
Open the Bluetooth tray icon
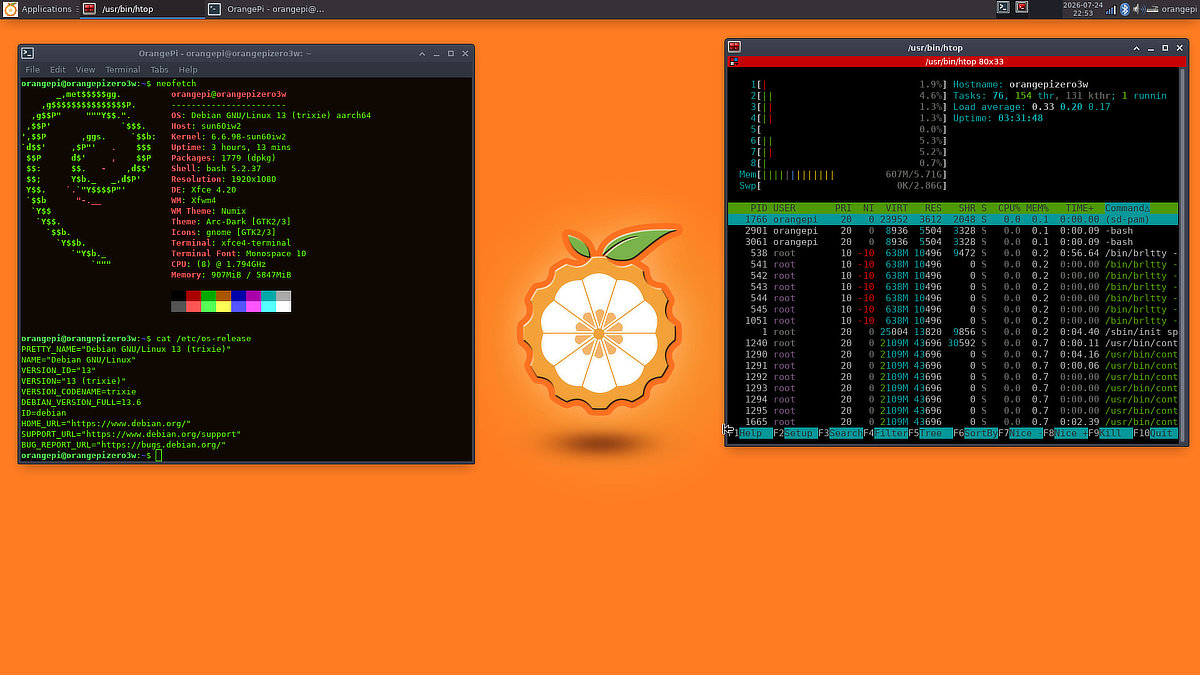(x=1123, y=8)
